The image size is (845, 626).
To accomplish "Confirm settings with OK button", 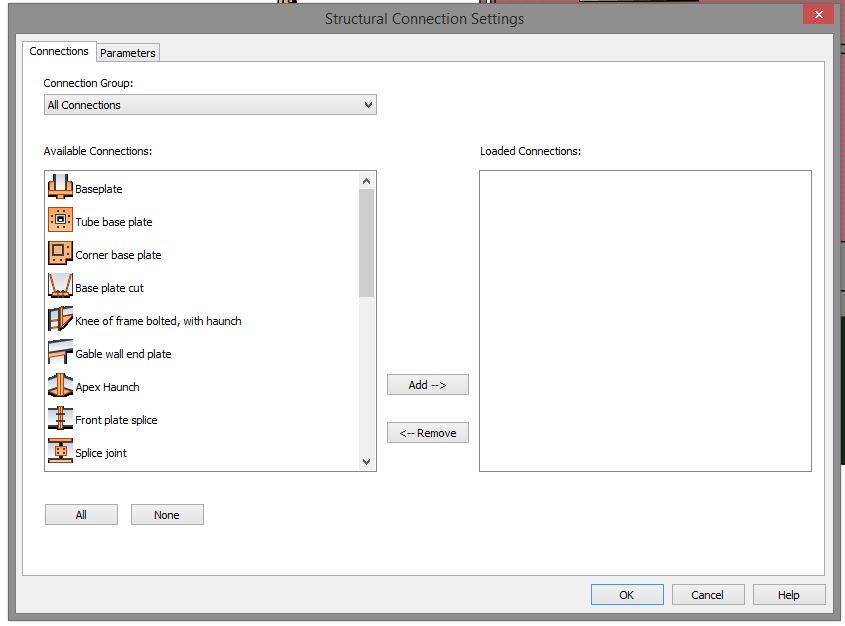I will tap(627, 594).
